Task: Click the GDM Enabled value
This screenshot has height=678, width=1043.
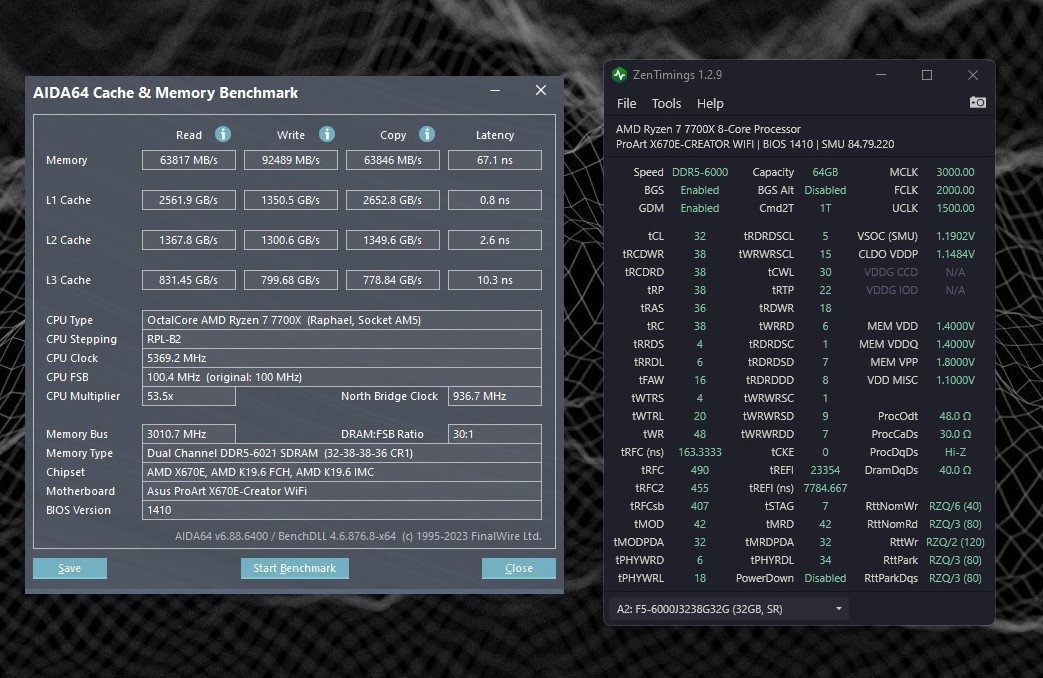Action: click(700, 208)
